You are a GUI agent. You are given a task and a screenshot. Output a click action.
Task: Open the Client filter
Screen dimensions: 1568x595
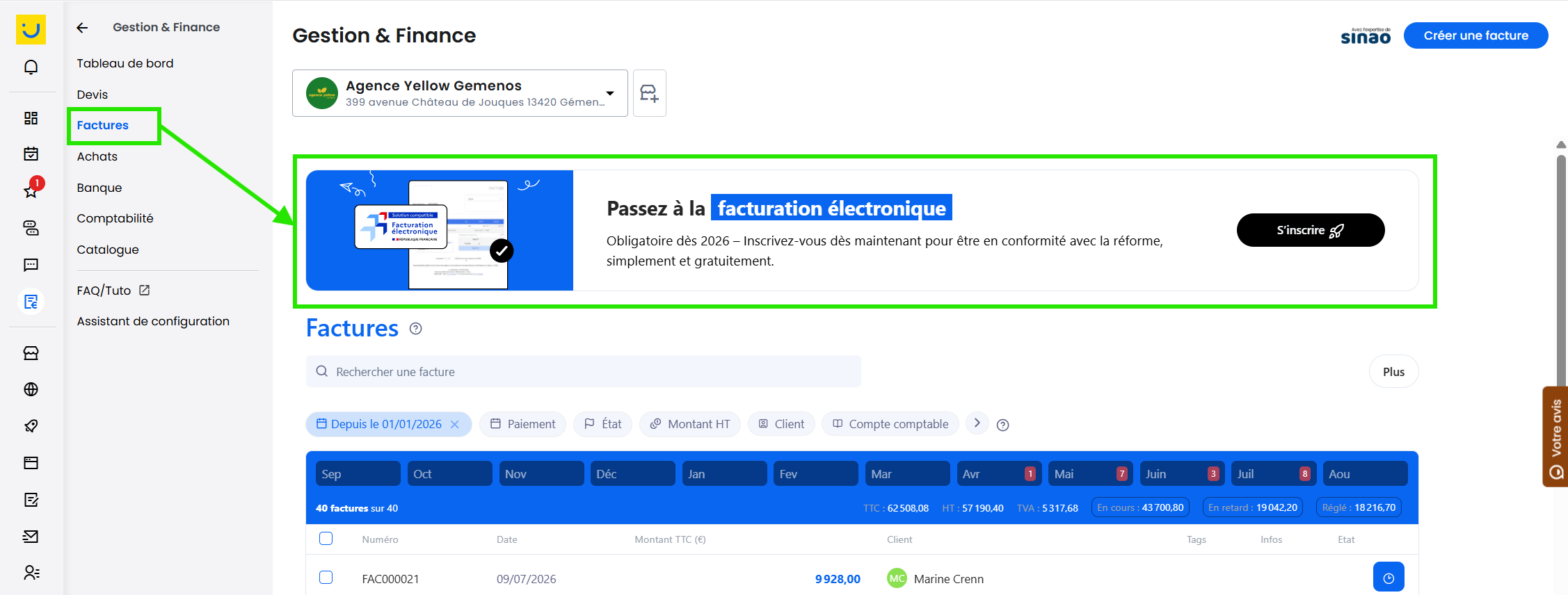[x=781, y=424]
